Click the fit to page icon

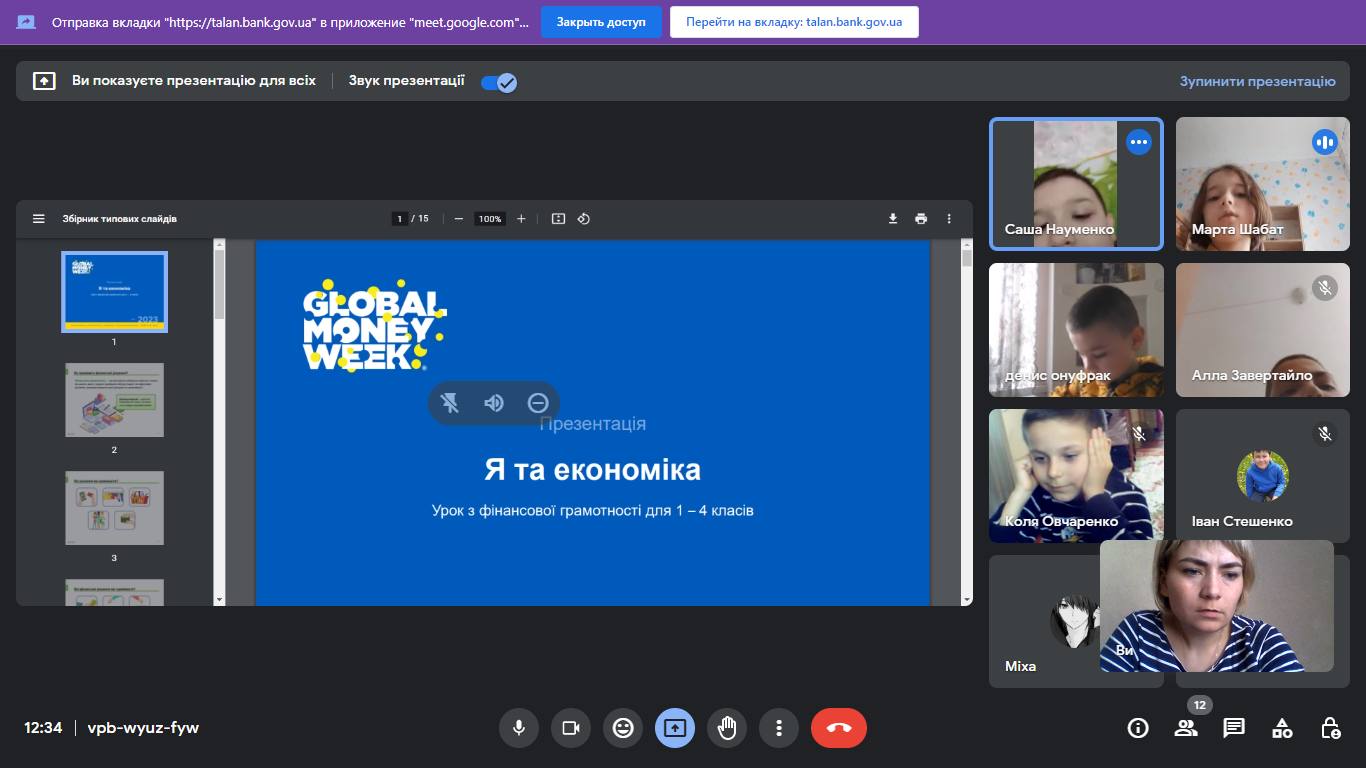pyautogui.click(x=559, y=219)
